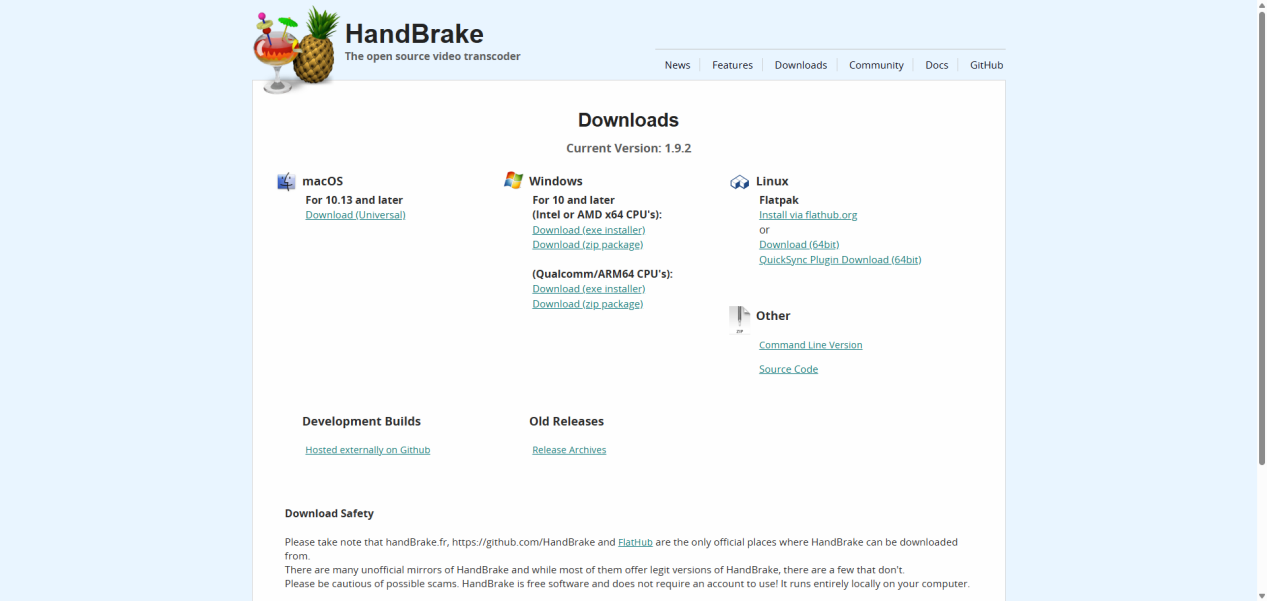The height and width of the screenshot is (601, 1267).
Task: Click the Other section heading
Action: coord(773,316)
